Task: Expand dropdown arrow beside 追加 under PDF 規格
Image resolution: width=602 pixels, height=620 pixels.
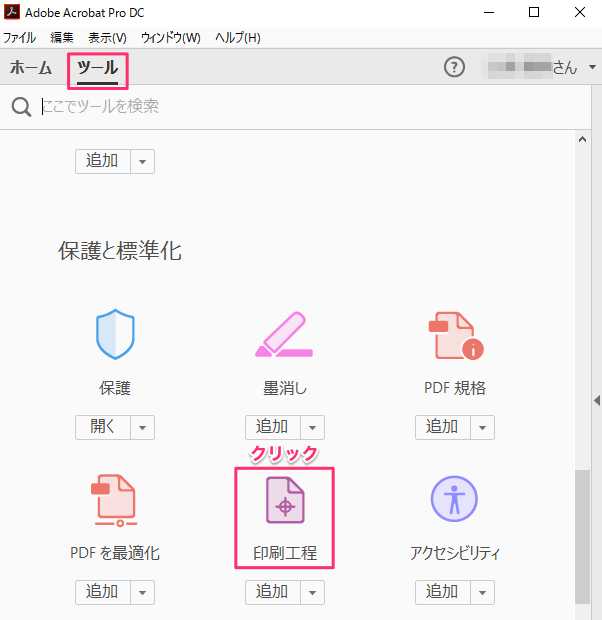Action: click(483, 427)
